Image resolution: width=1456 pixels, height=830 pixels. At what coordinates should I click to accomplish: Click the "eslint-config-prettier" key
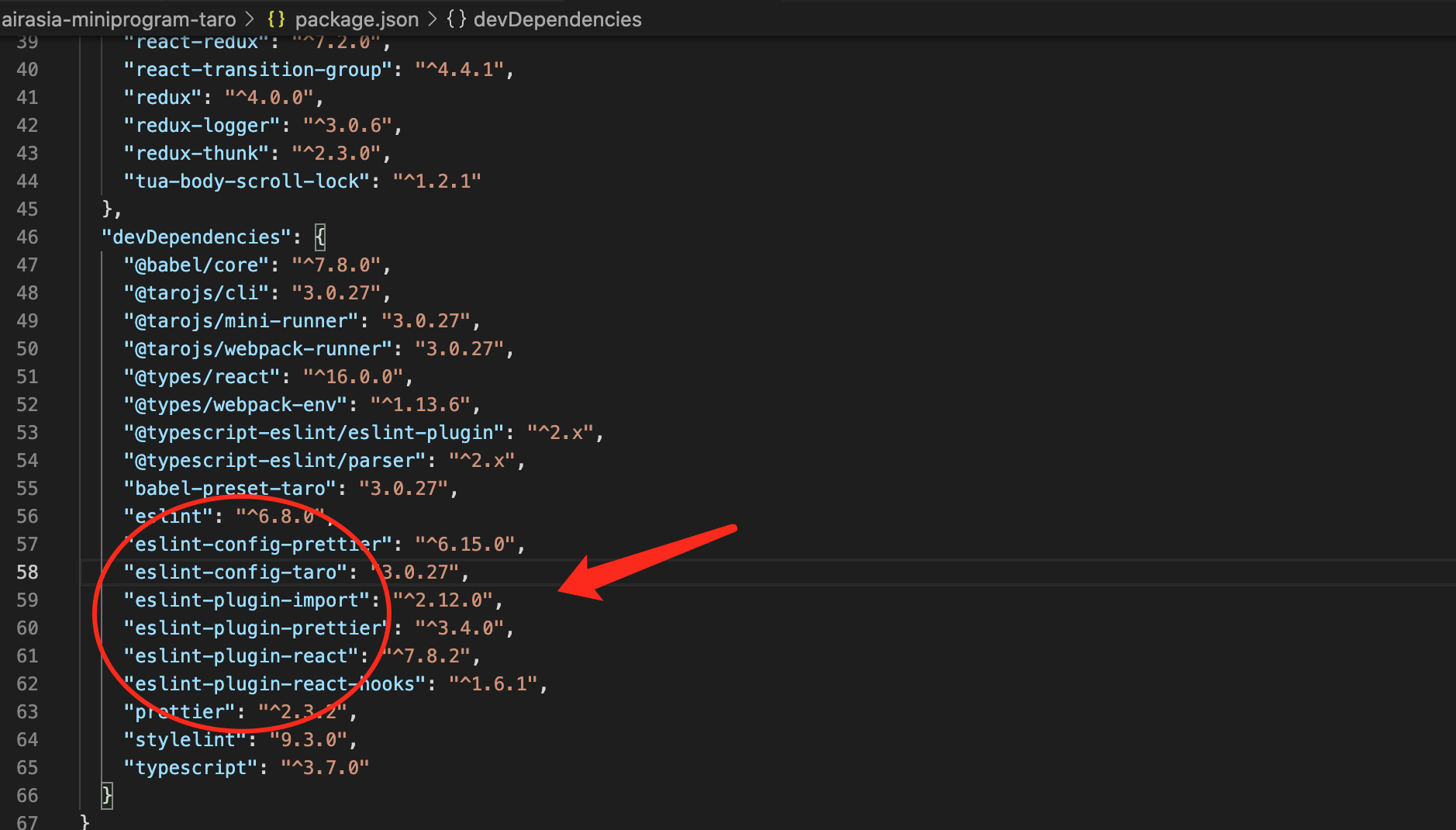[x=258, y=545]
